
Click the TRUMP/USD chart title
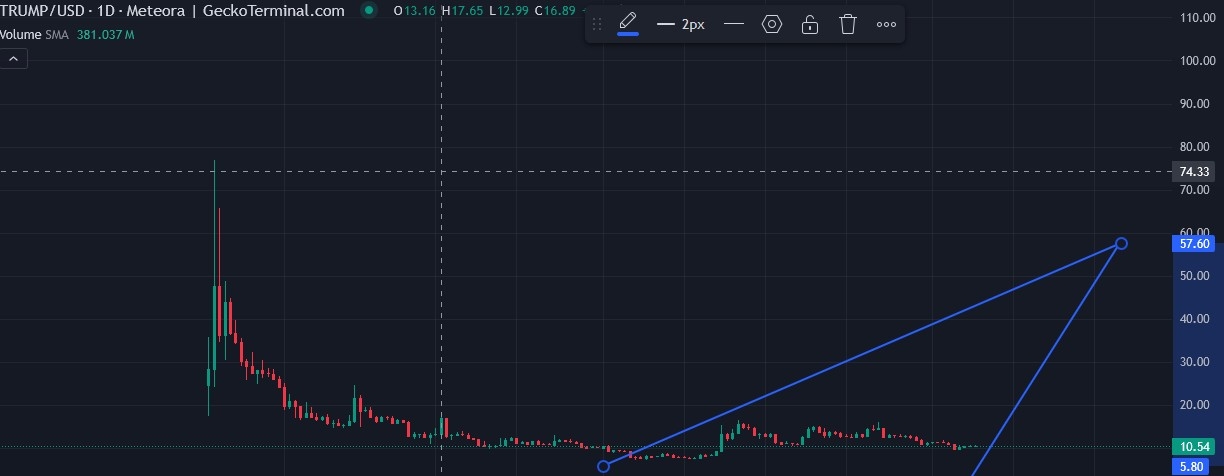172,11
